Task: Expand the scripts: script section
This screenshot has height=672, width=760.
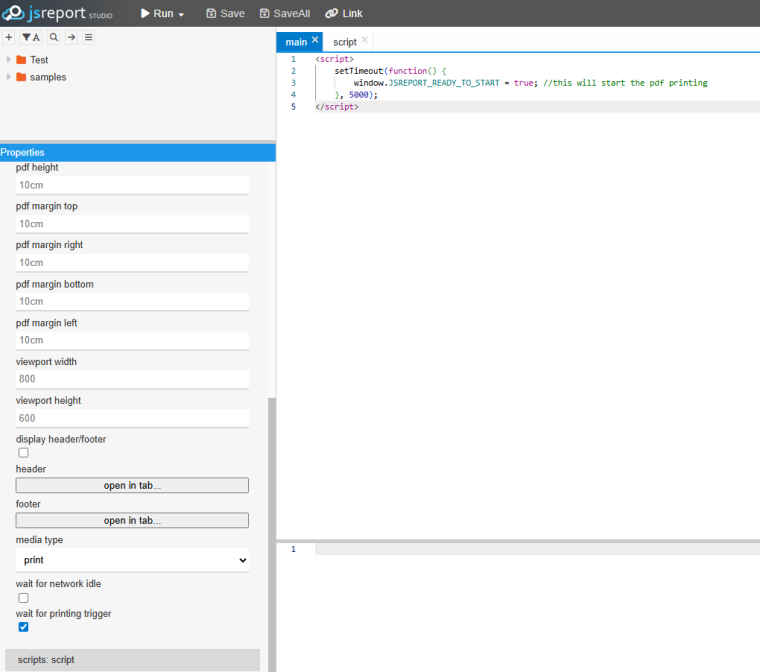Action: (132, 660)
